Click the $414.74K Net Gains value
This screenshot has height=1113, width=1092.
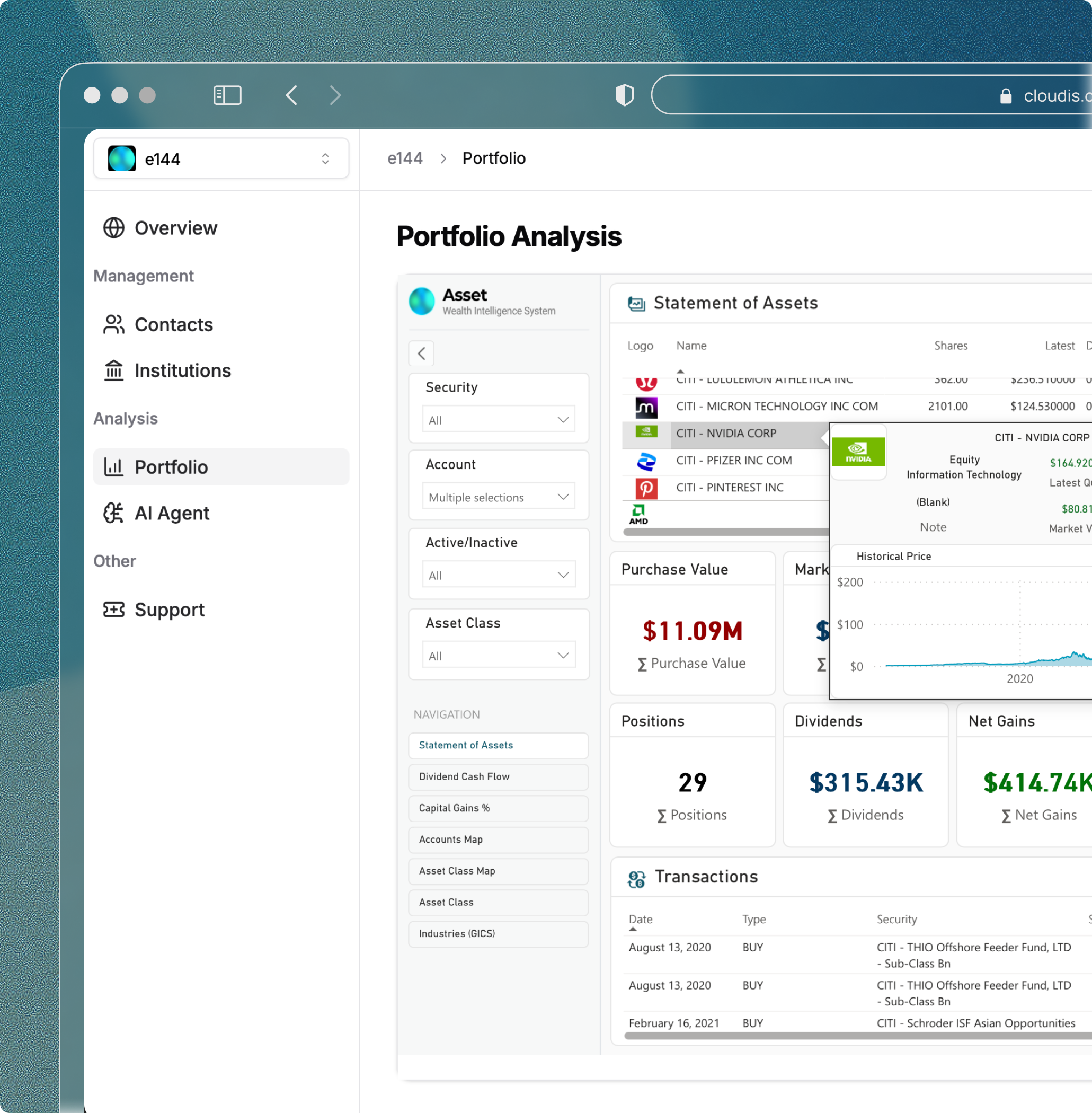1037,782
